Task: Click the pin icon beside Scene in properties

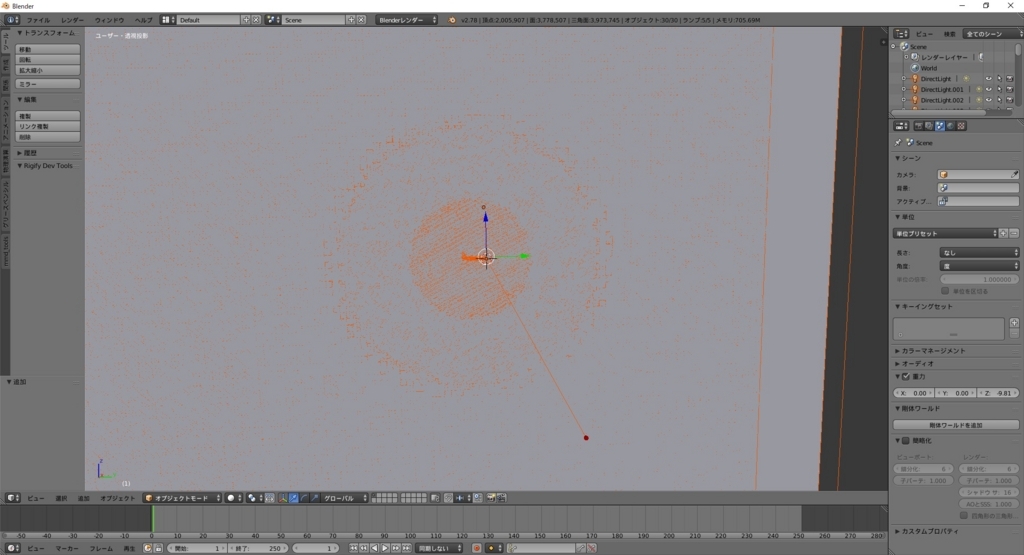Action: 898,142
